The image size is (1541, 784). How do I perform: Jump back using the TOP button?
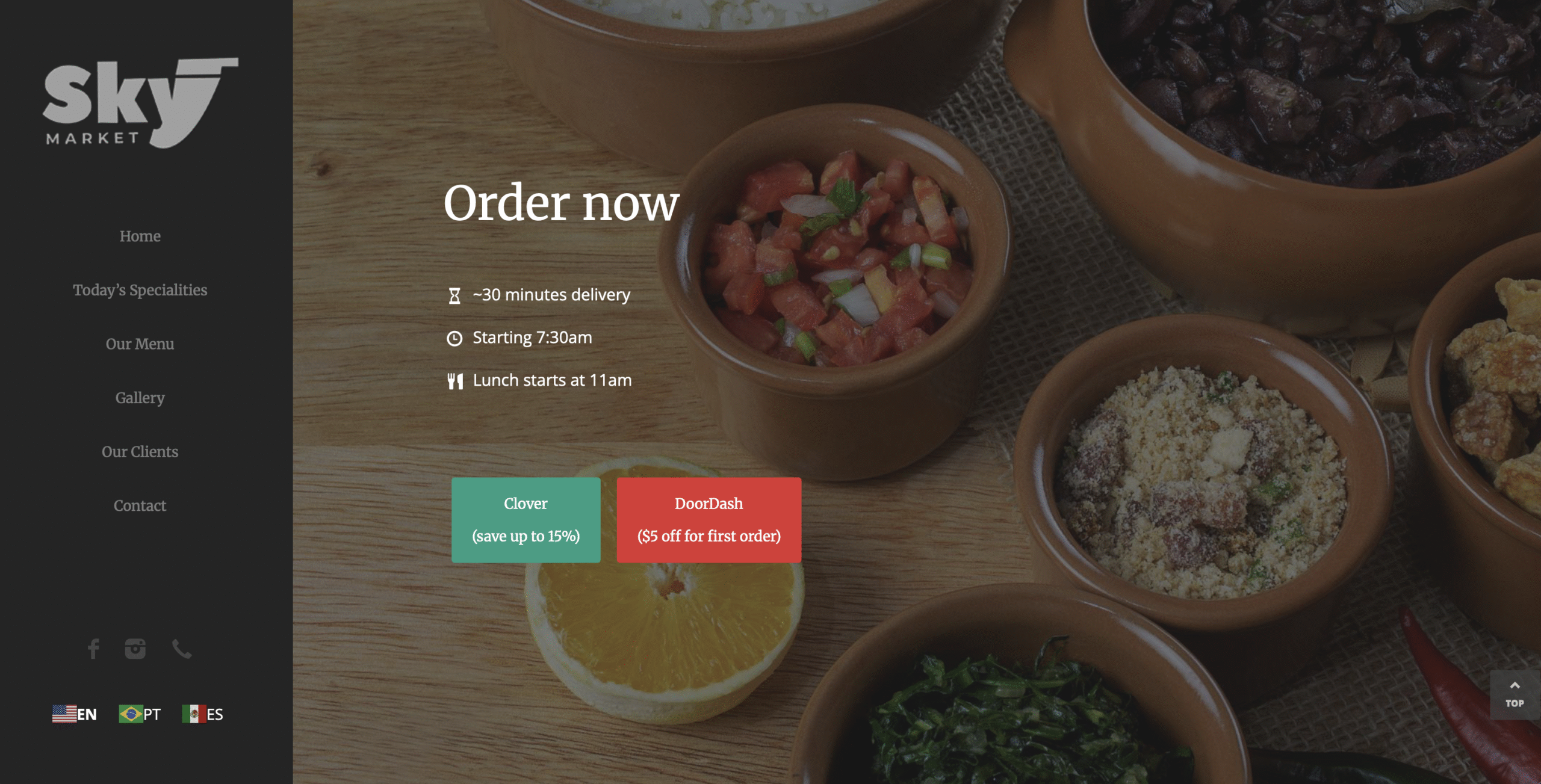click(1515, 695)
